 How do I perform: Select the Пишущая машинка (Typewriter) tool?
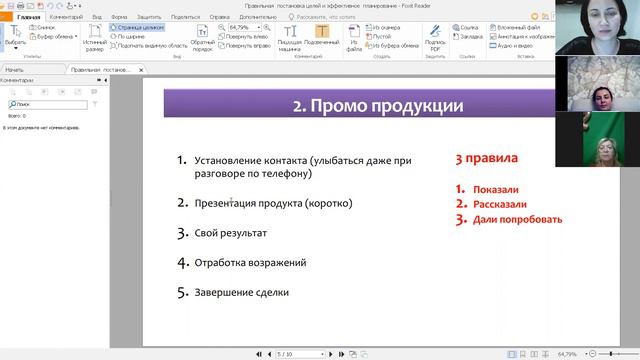coord(290,38)
